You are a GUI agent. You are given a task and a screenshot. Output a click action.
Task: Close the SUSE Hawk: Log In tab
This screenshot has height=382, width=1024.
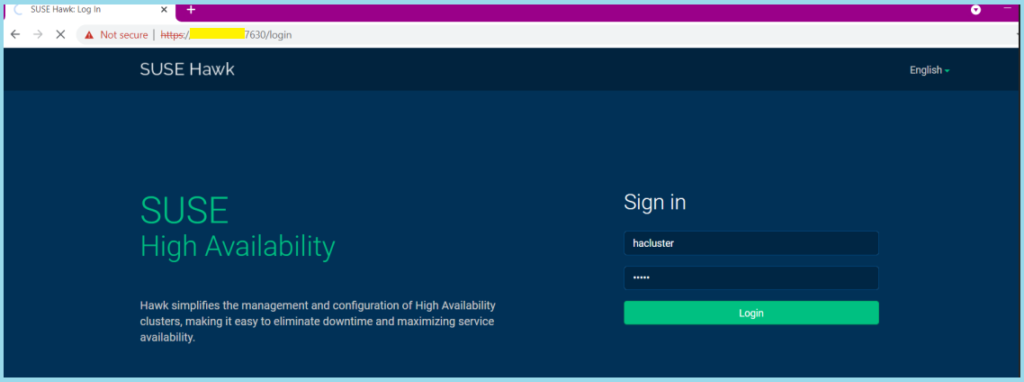(x=164, y=10)
